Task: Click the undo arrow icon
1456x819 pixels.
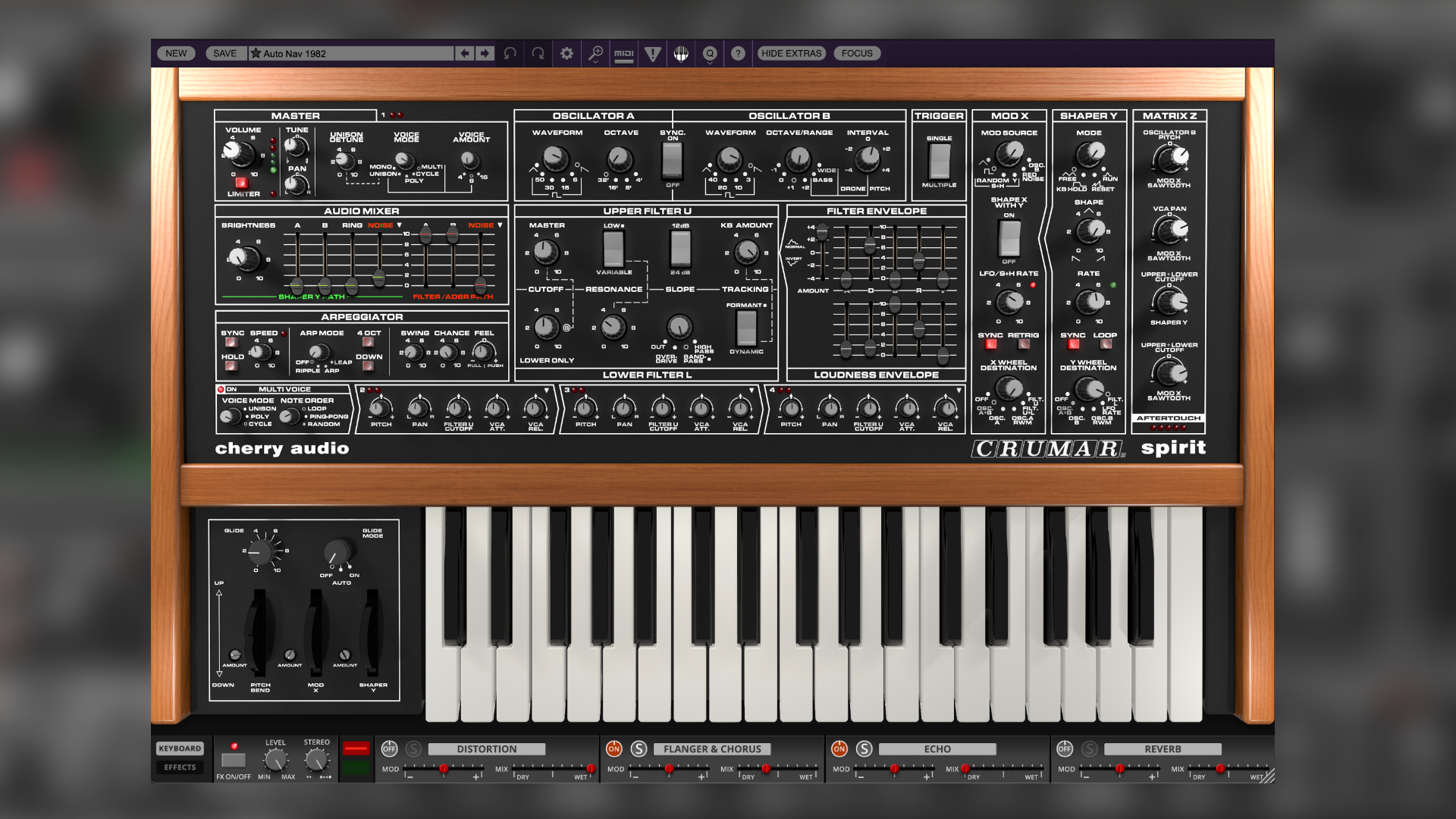Action: coord(510,53)
